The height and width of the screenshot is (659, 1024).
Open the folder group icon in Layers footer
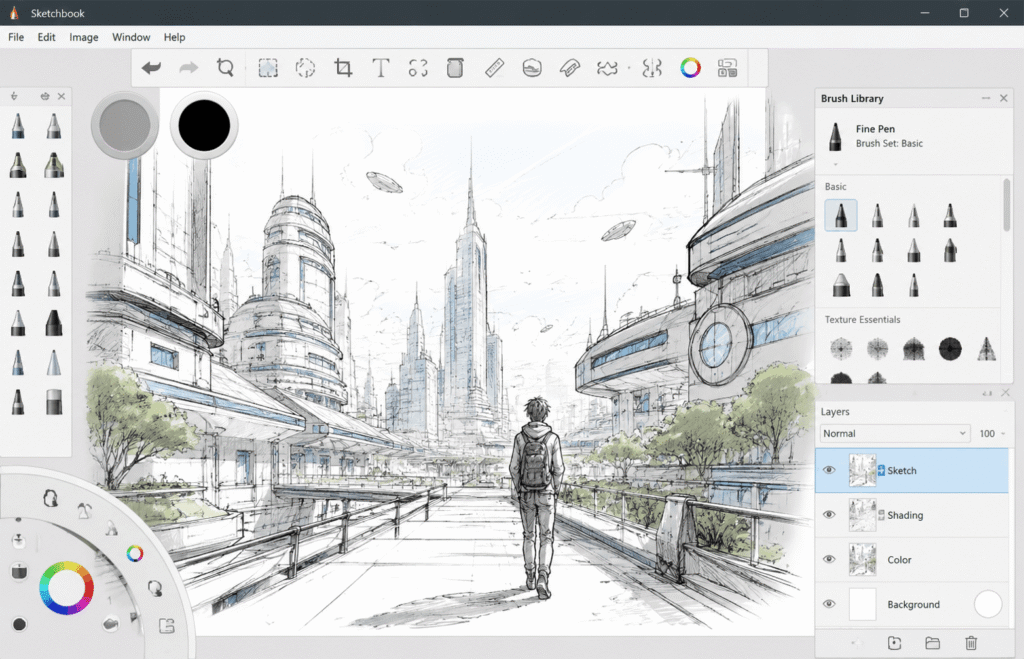pyautogui.click(x=933, y=643)
